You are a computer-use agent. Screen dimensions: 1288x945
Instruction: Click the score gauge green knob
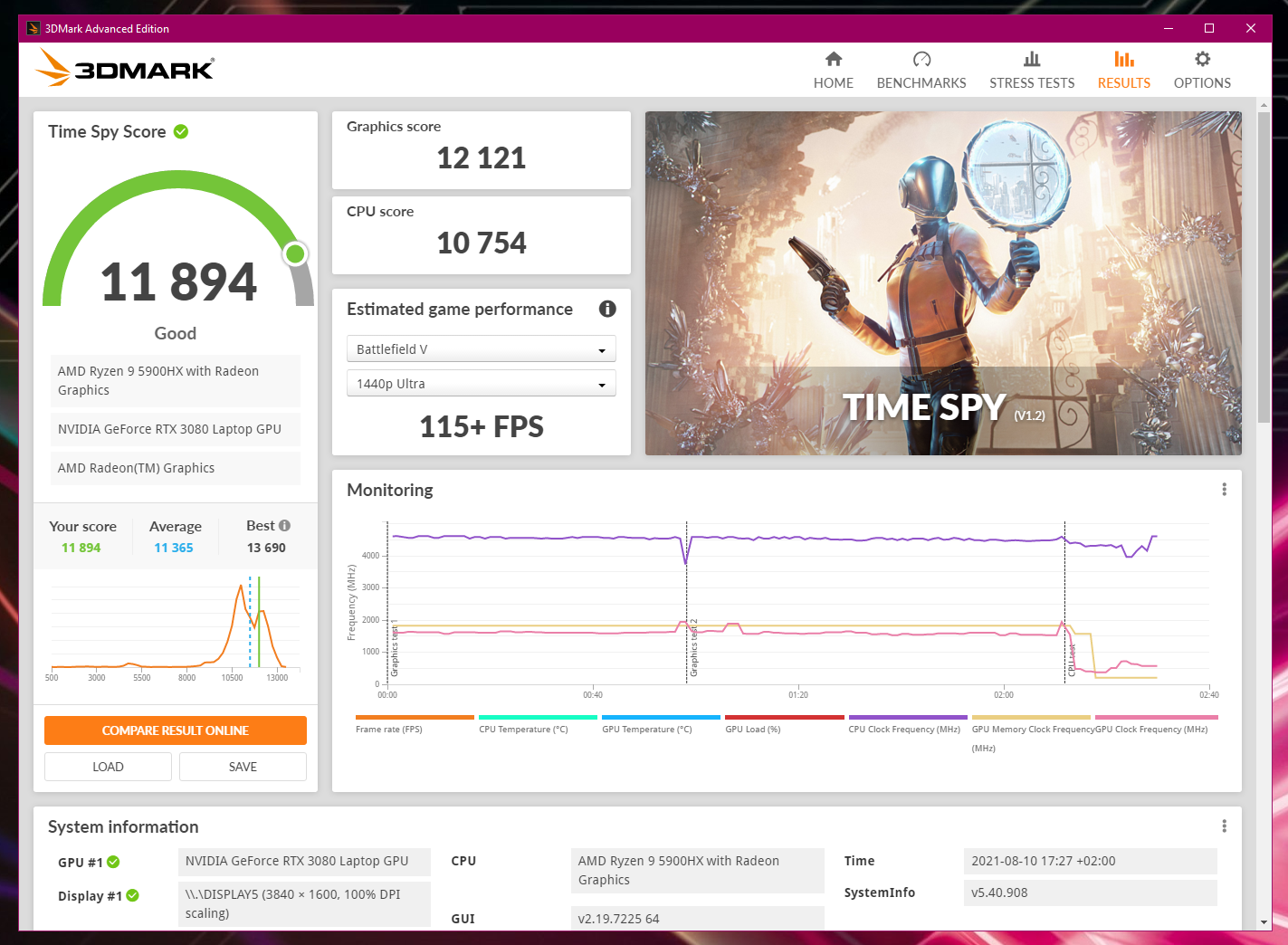click(295, 254)
